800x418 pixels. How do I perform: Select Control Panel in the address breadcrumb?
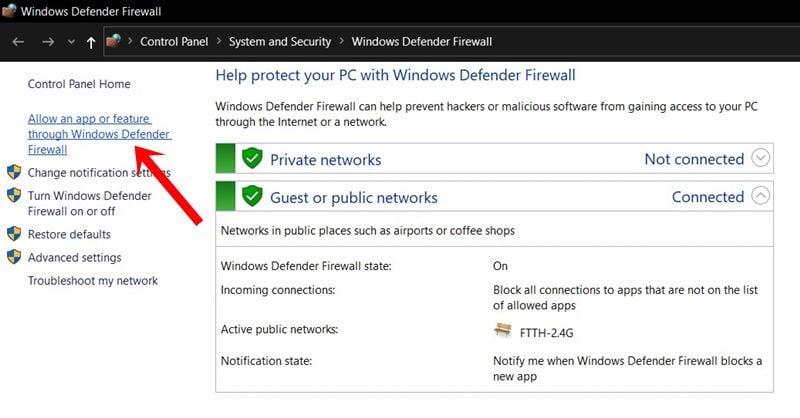coord(173,42)
